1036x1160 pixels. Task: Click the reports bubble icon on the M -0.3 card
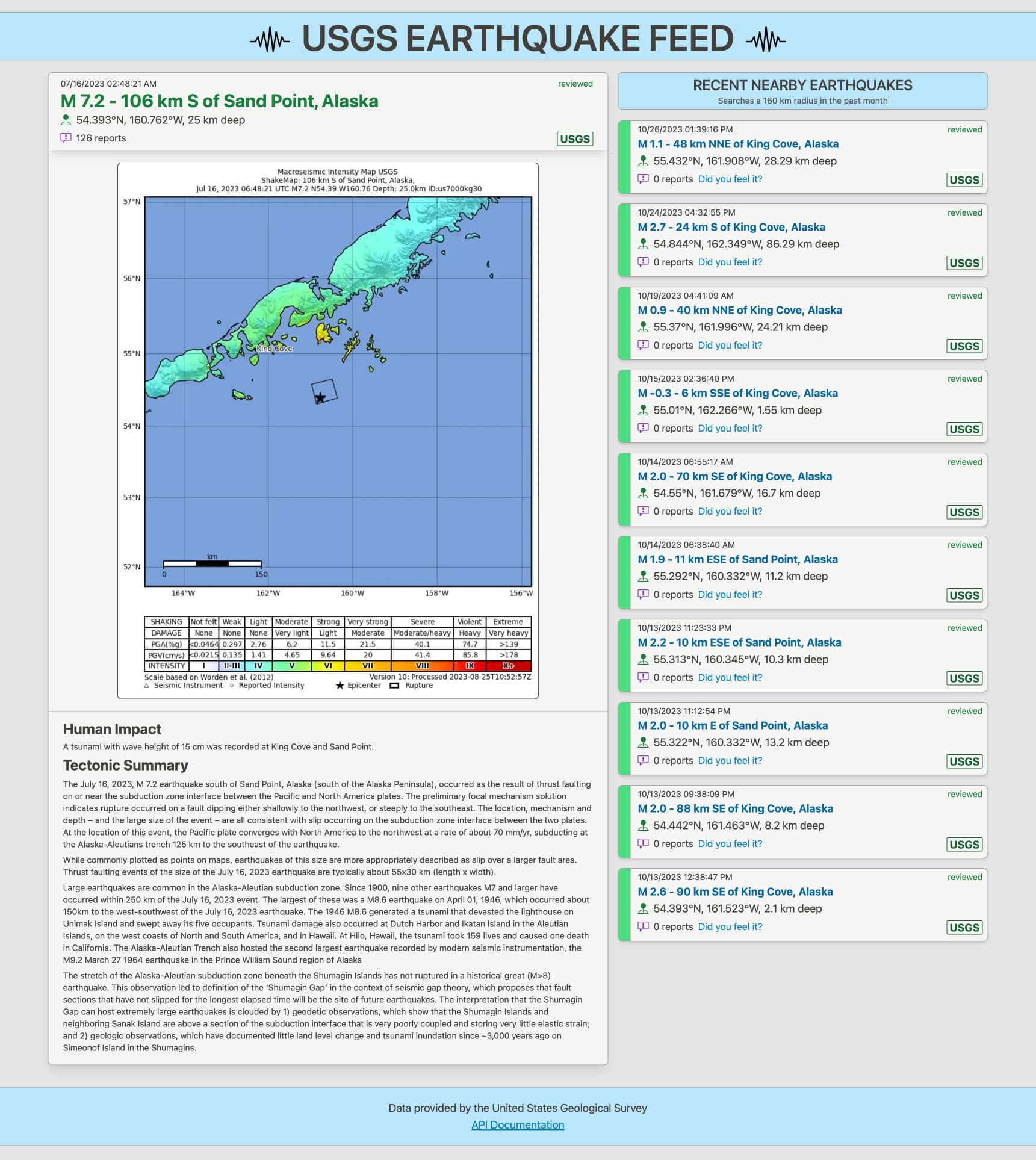pos(643,428)
